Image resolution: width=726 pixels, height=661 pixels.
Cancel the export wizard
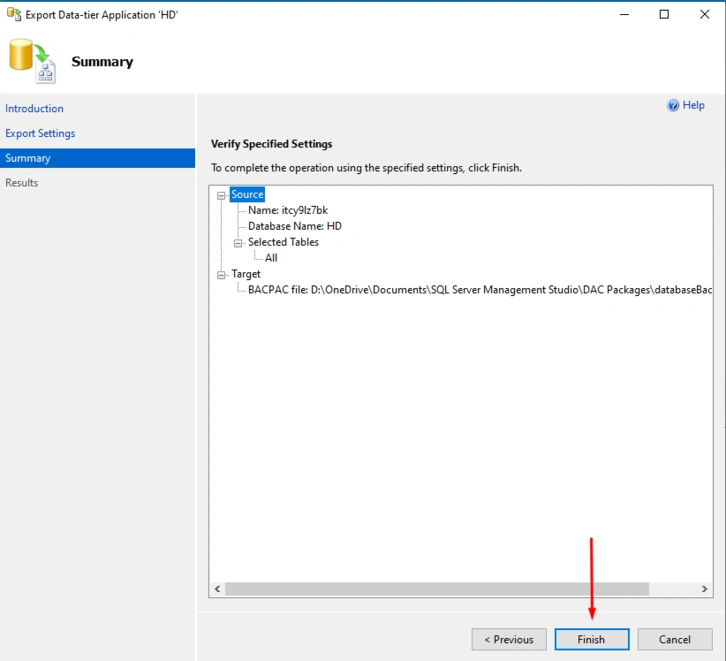[675, 639]
